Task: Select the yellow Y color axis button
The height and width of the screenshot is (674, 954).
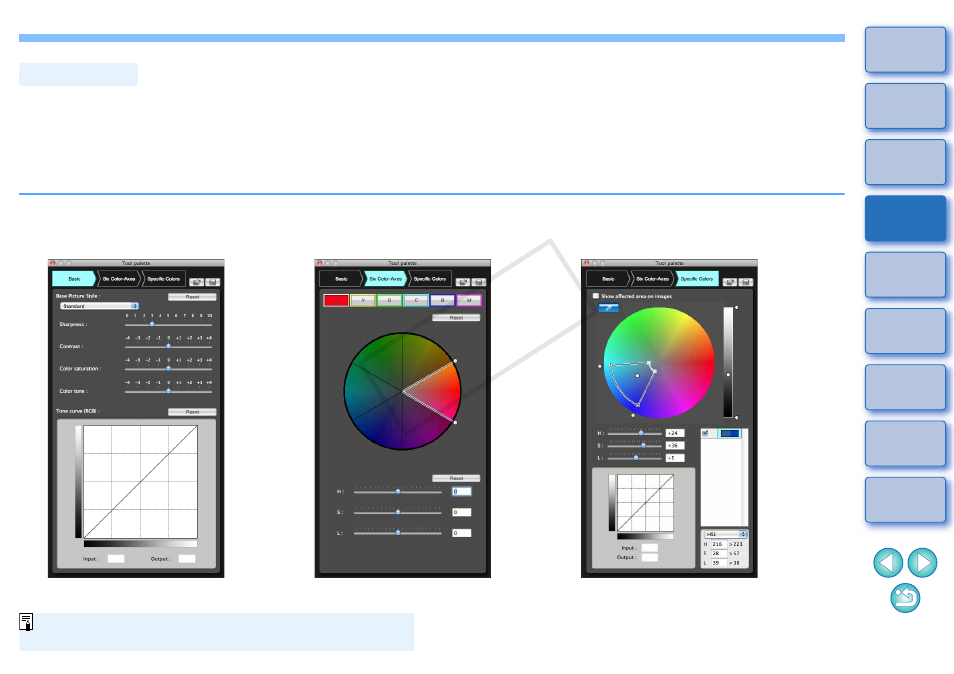Action: click(363, 300)
